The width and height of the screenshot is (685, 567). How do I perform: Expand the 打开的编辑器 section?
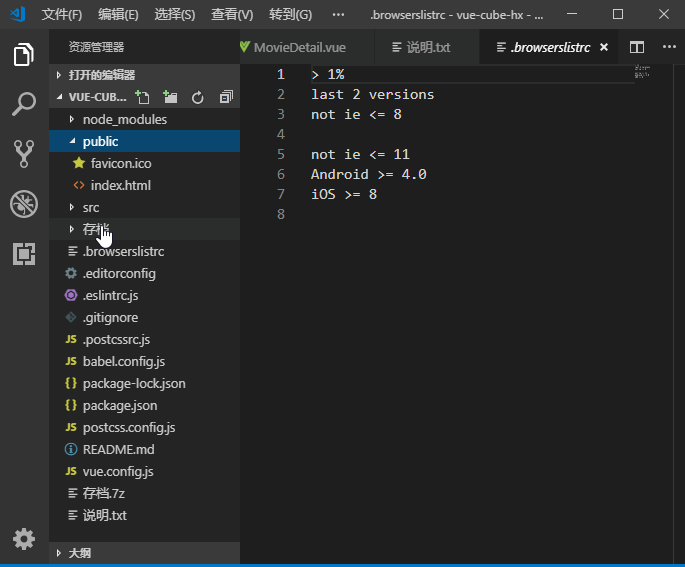point(144,75)
